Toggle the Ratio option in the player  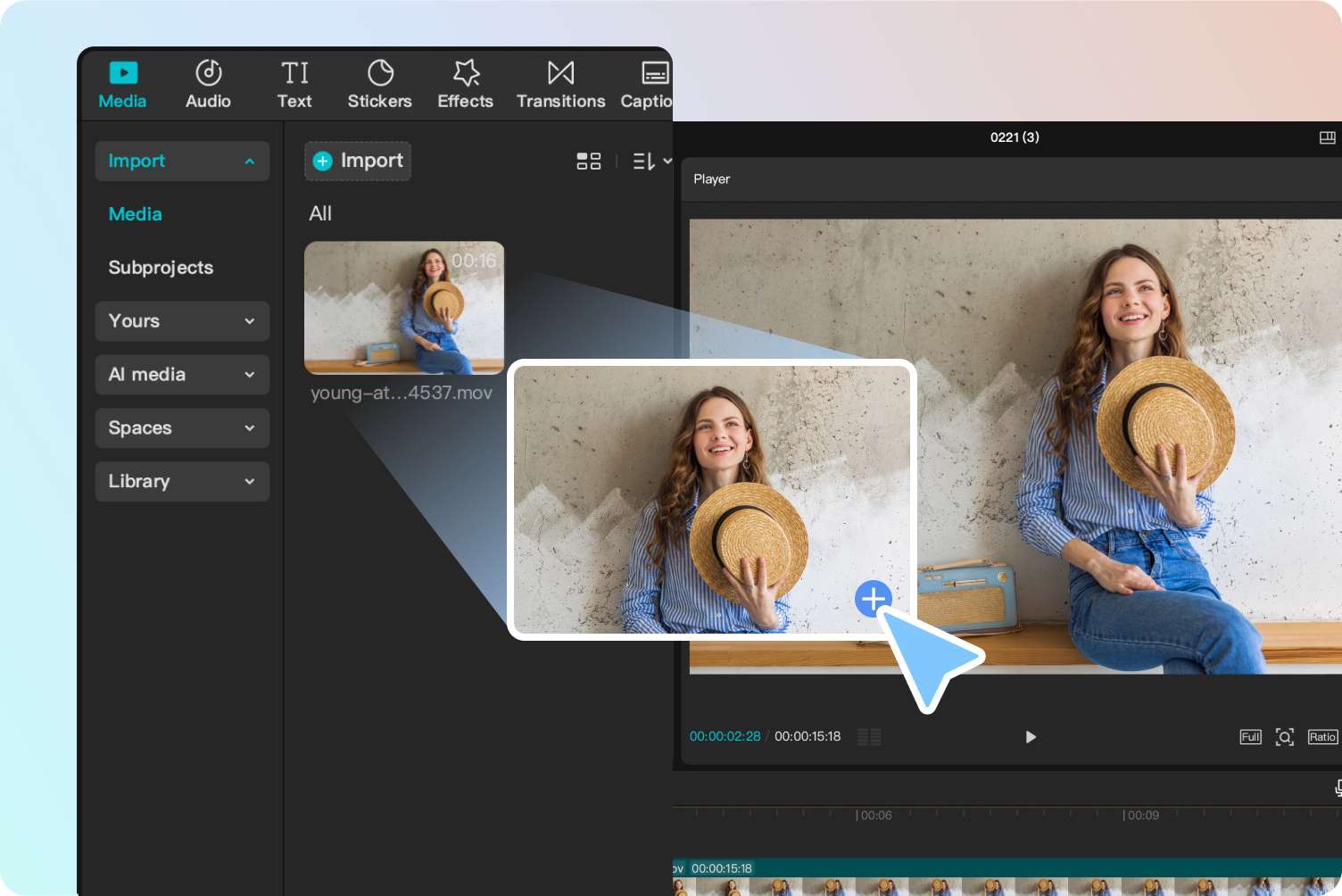(1321, 736)
